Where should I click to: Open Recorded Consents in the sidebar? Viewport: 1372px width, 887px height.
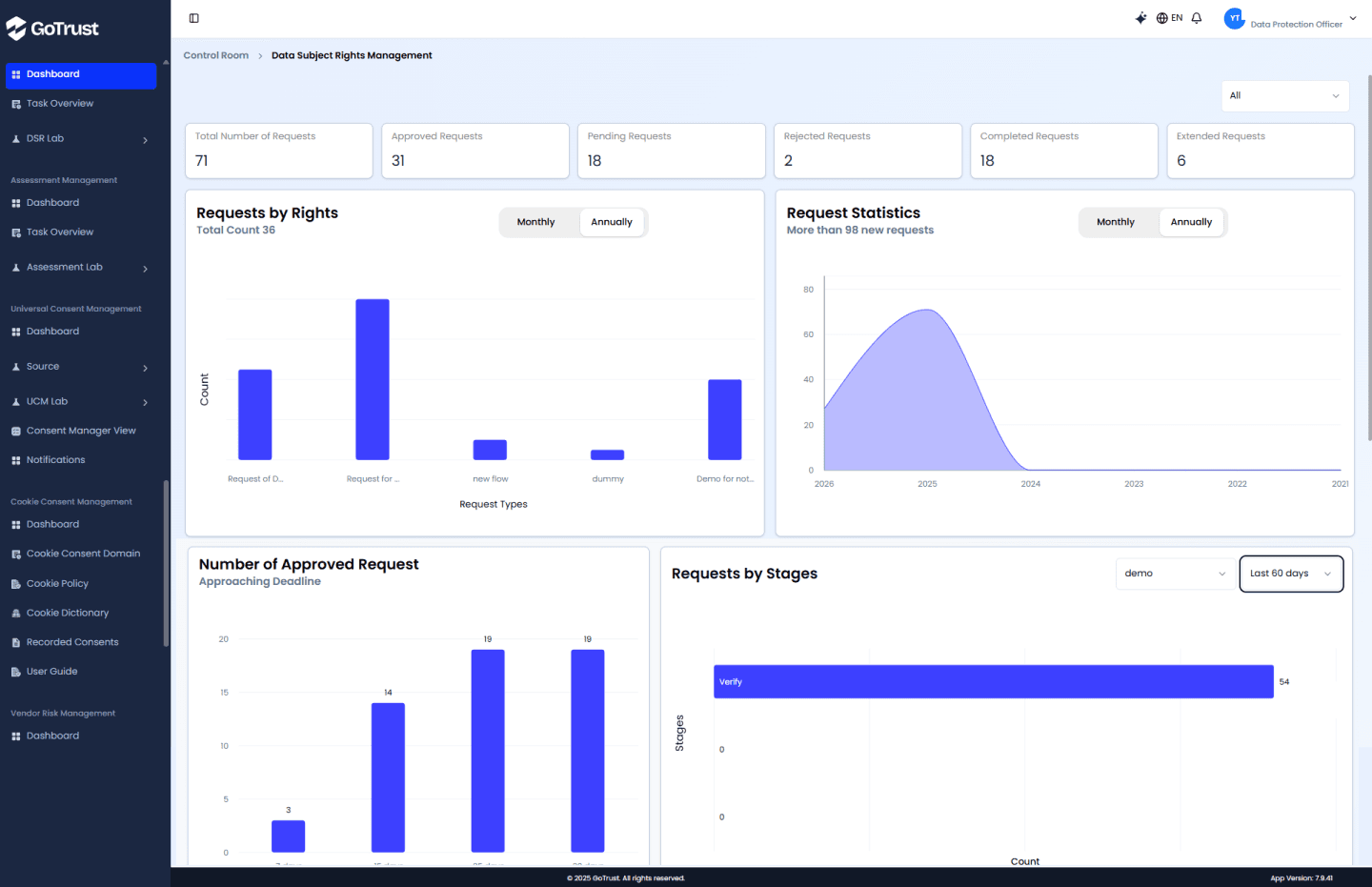point(72,642)
